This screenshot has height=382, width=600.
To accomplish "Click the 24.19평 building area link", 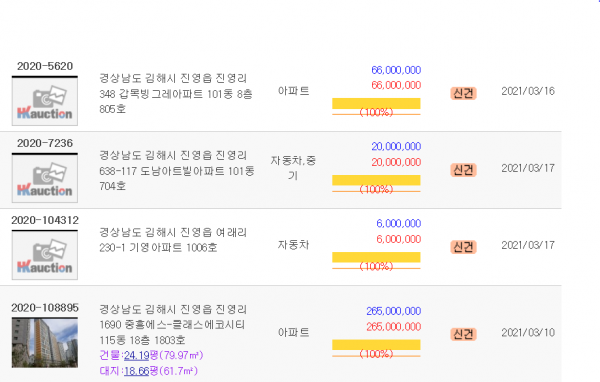I will [137, 355].
